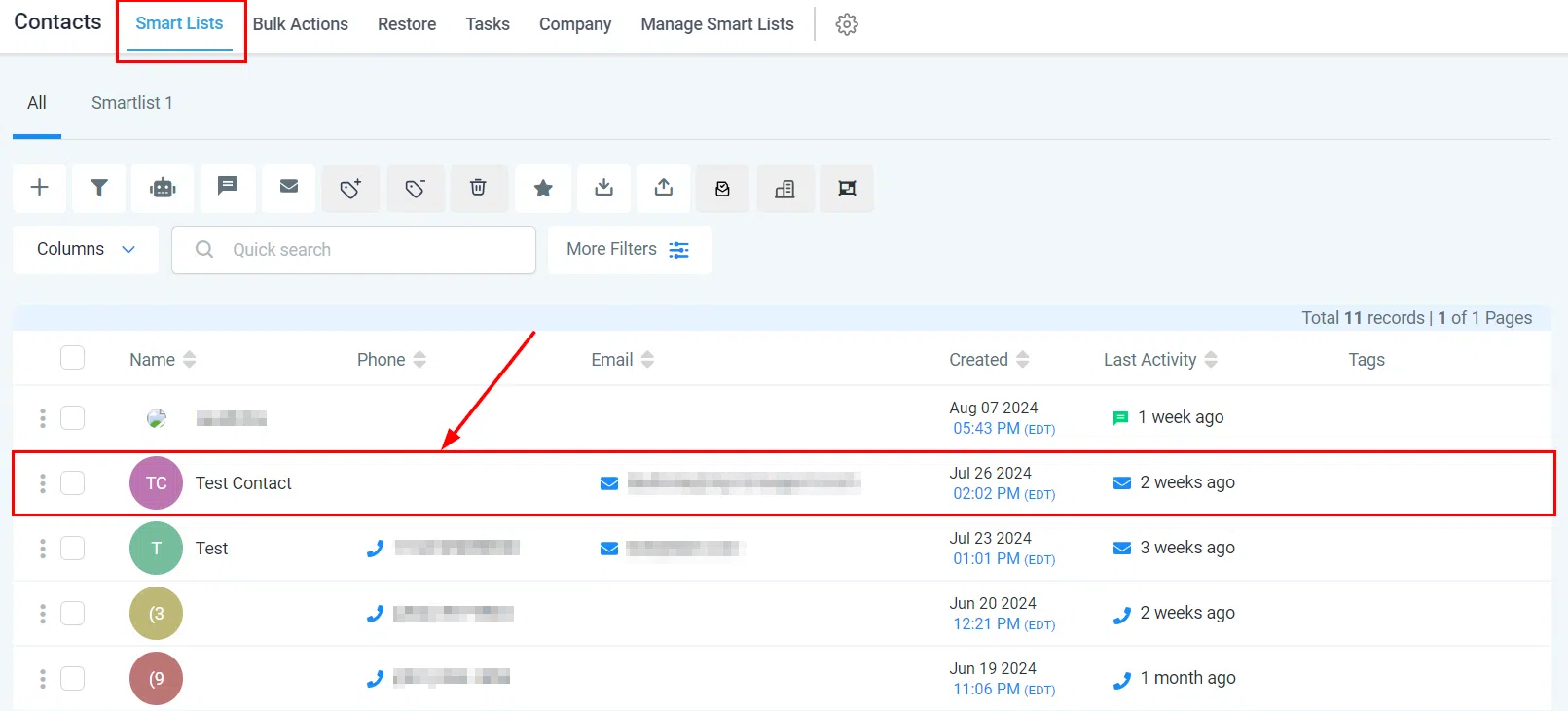Click phone icon in Jun 20 2024 row

(x=375, y=614)
